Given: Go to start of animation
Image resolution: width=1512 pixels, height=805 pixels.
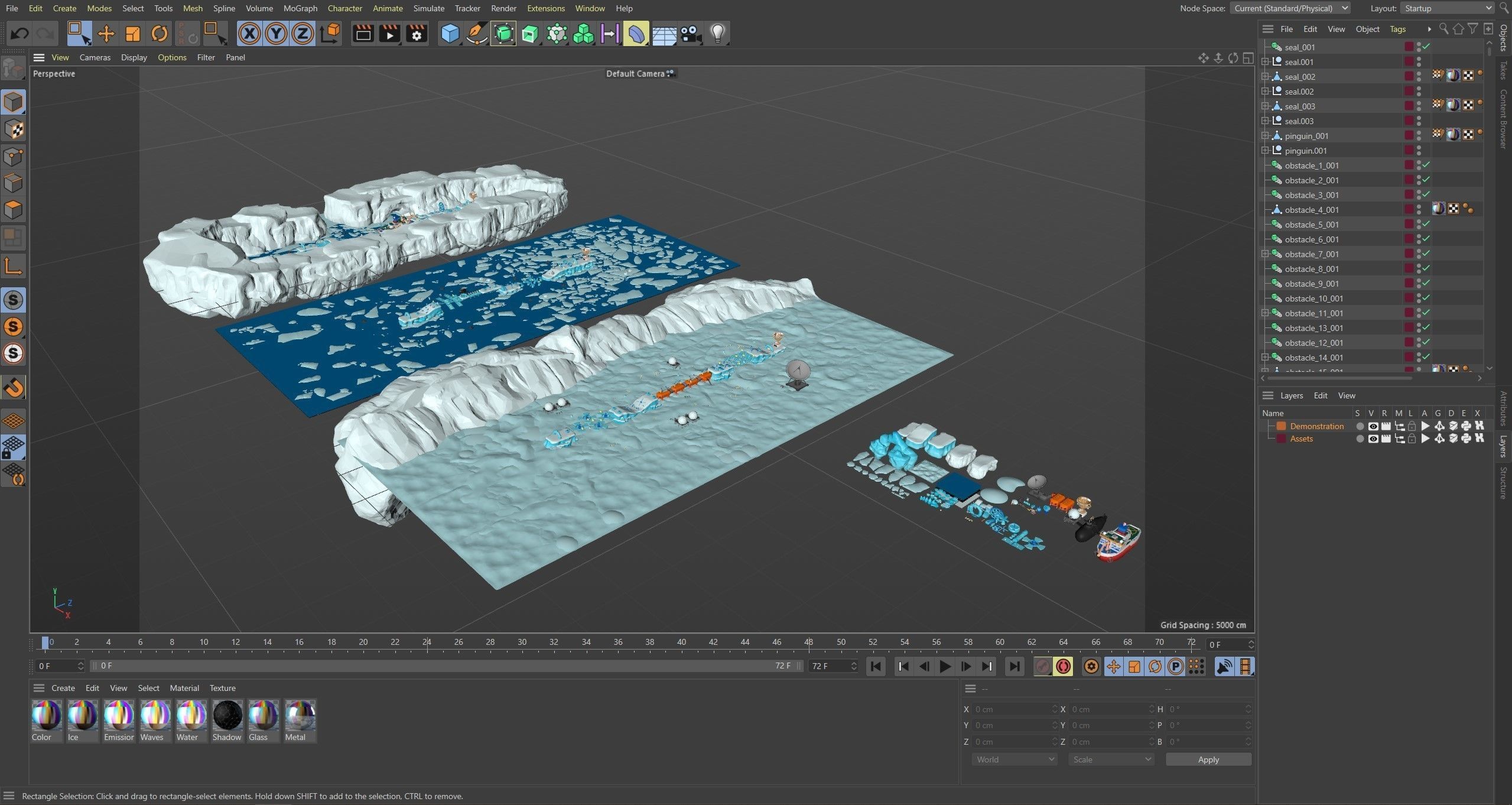Looking at the screenshot, I should tap(876, 667).
